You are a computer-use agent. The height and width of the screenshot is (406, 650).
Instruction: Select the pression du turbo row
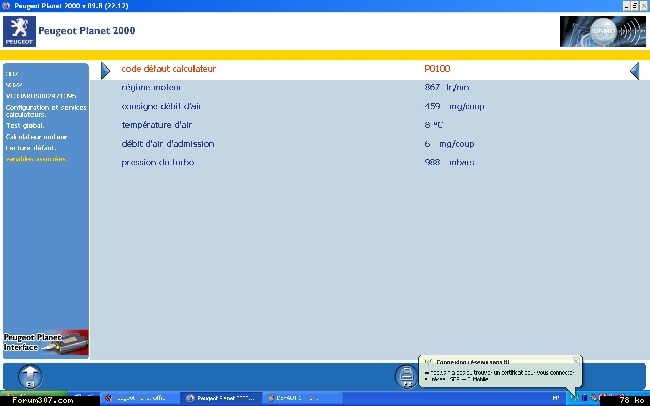pyautogui.click(x=370, y=163)
